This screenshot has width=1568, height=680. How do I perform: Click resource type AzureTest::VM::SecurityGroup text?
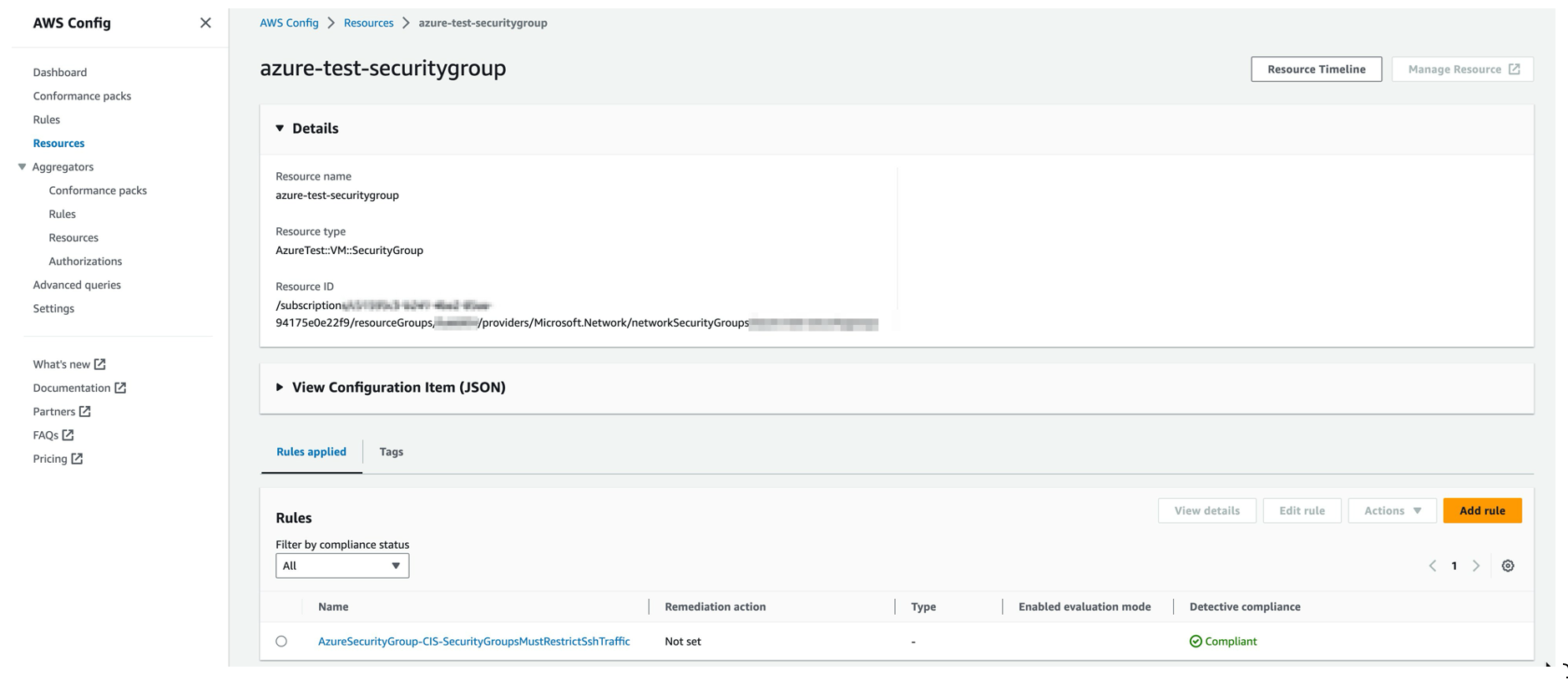(349, 250)
